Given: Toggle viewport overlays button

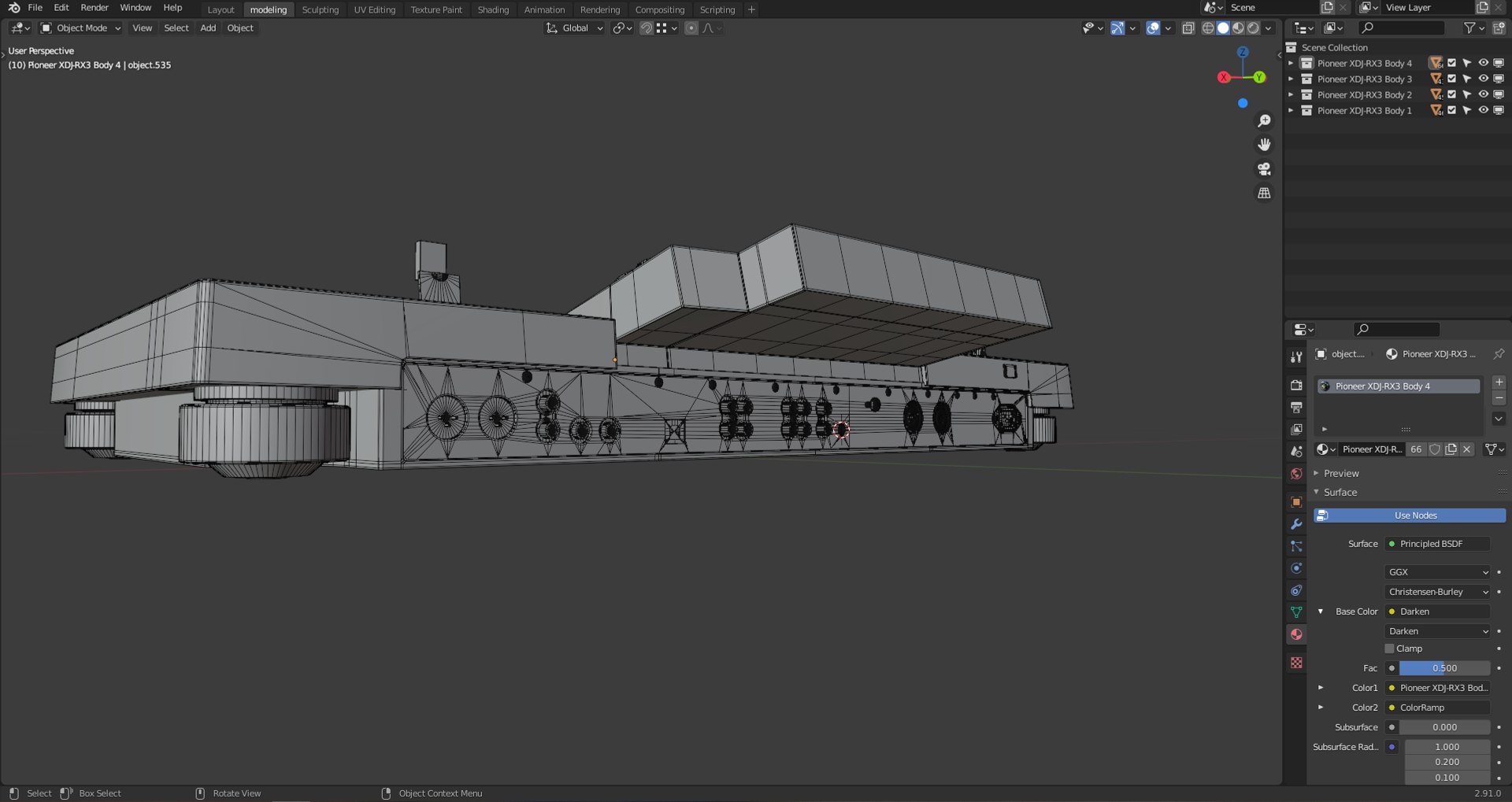Looking at the screenshot, I should click(x=1153, y=28).
